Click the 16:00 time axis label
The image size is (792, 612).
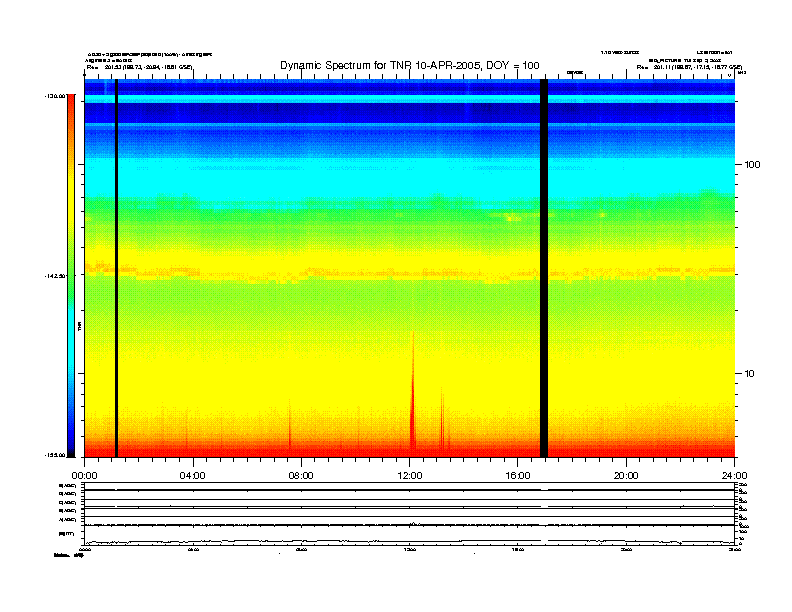tap(518, 476)
